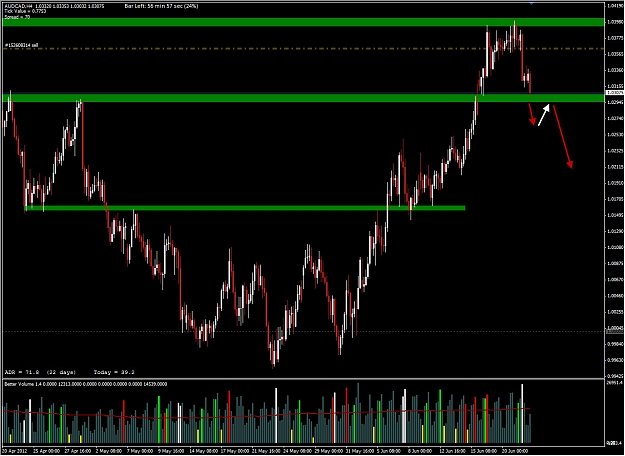Click the 14 May 08:00 date label
The height and width of the screenshot is (456, 625).
[x=203, y=451]
